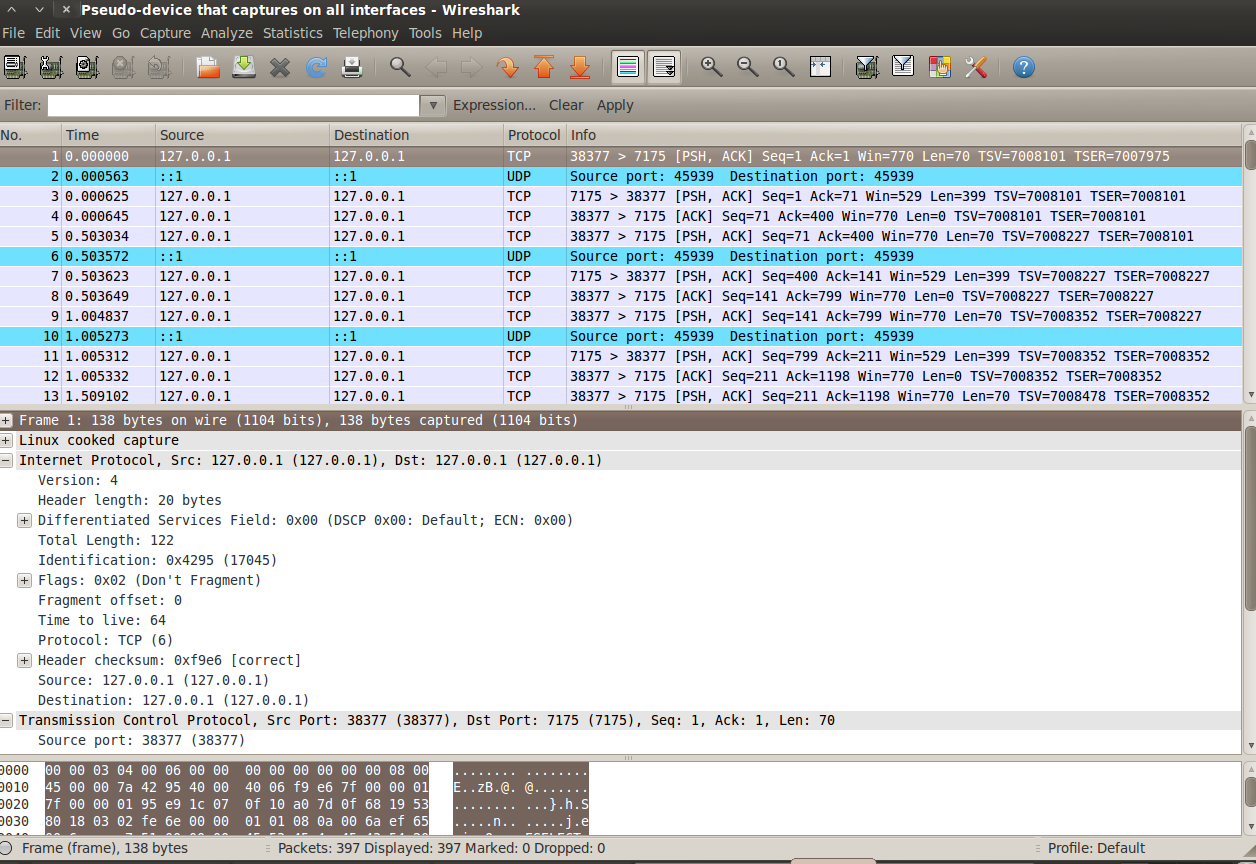Click inside the Filter text field

click(x=233, y=105)
